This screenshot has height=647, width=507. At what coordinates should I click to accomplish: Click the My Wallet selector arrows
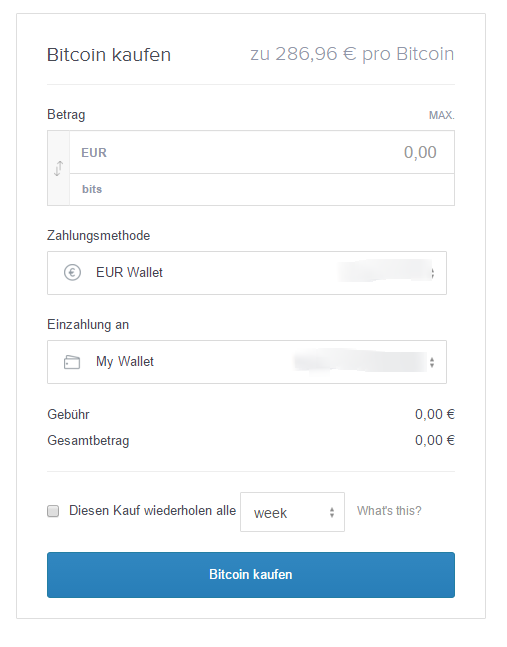click(432, 362)
